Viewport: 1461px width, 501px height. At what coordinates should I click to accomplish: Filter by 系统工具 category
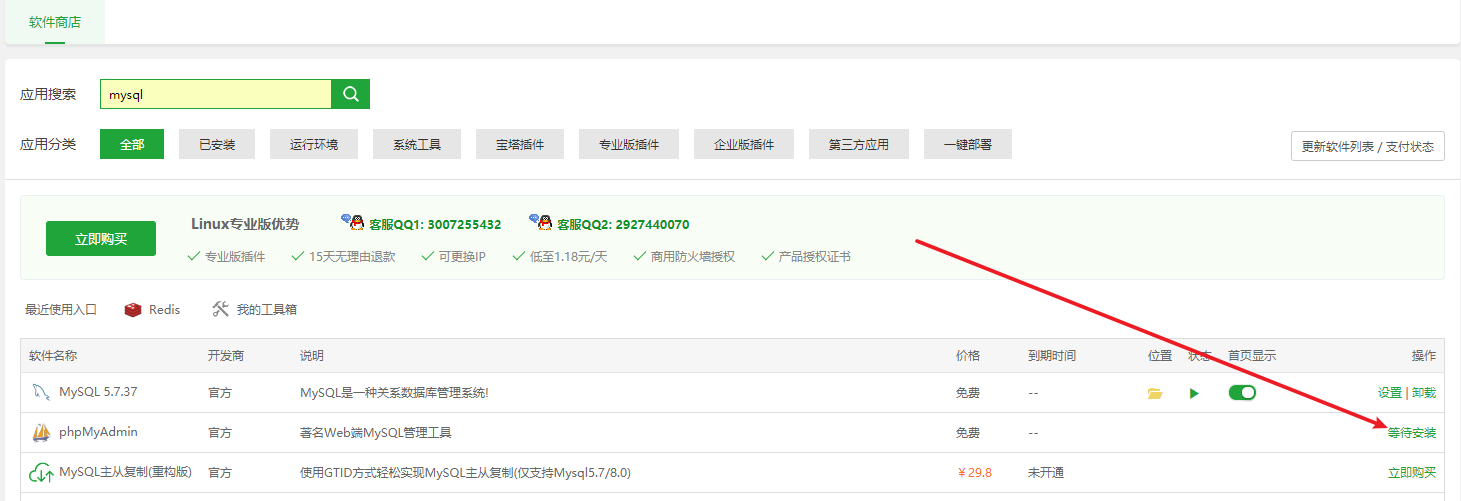(417, 145)
